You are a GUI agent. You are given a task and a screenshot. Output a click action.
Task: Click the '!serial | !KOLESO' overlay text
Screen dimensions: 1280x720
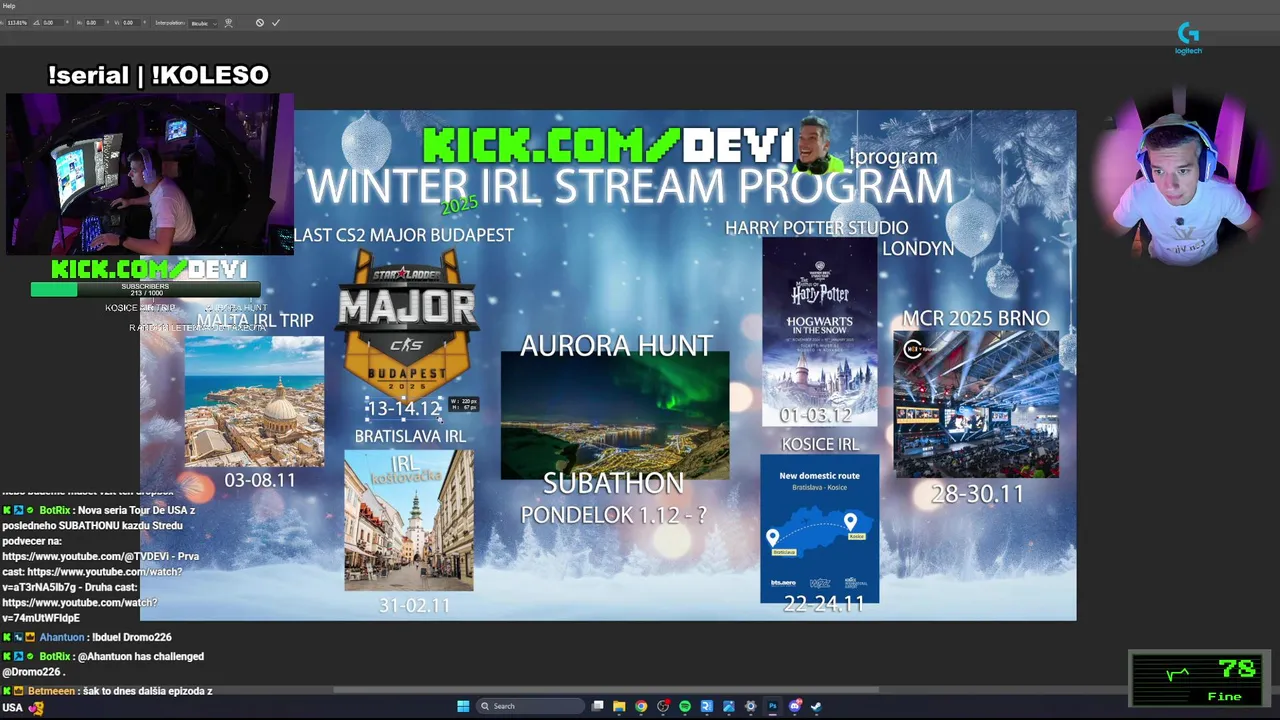click(x=158, y=75)
